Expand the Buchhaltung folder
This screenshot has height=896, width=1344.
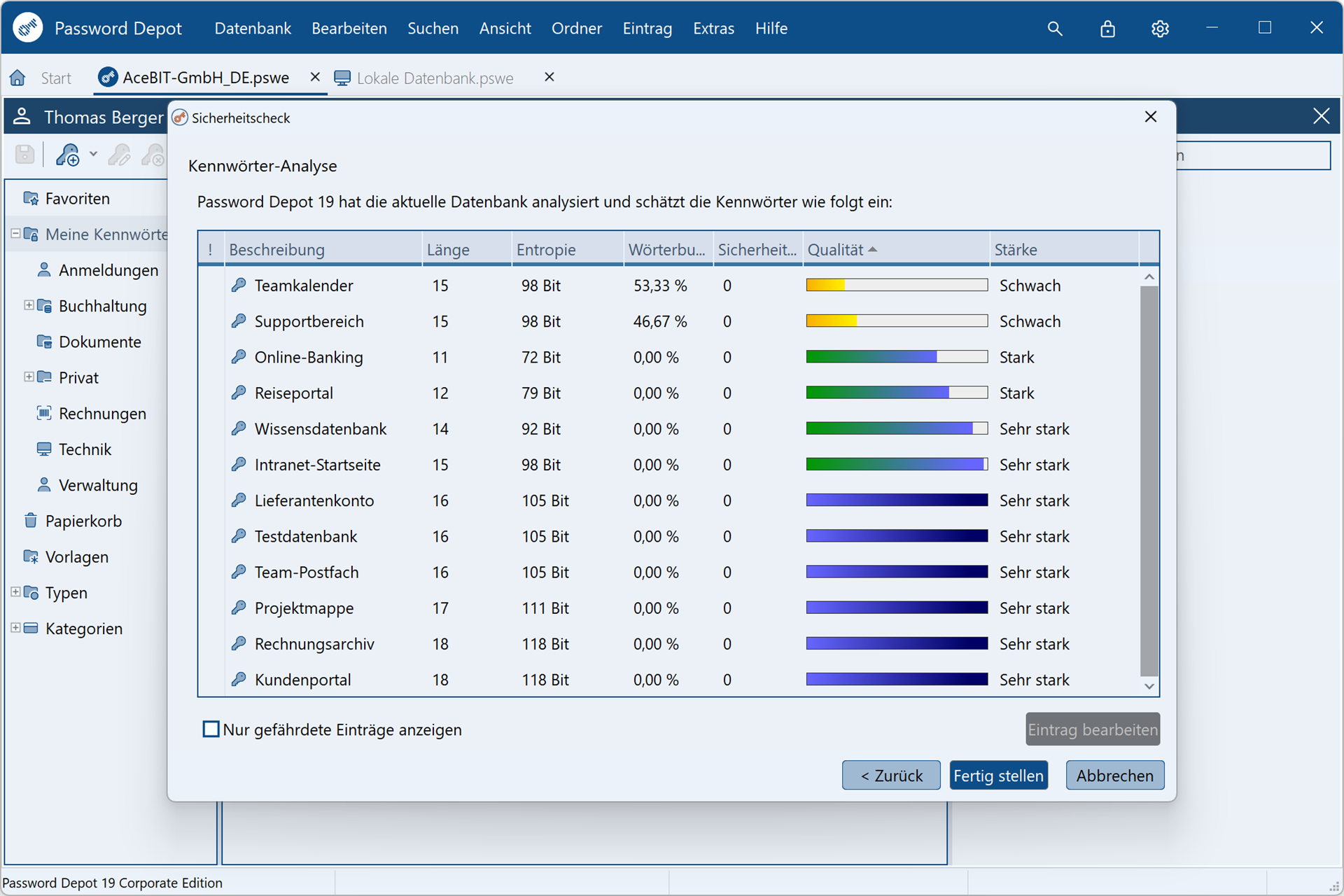pos(29,305)
